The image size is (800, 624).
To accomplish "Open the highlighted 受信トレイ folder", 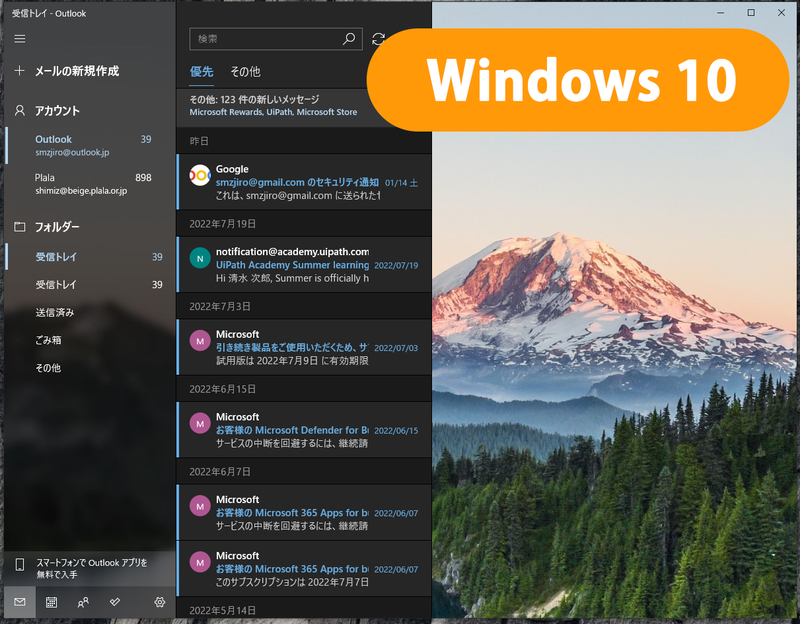I will tap(90, 257).
